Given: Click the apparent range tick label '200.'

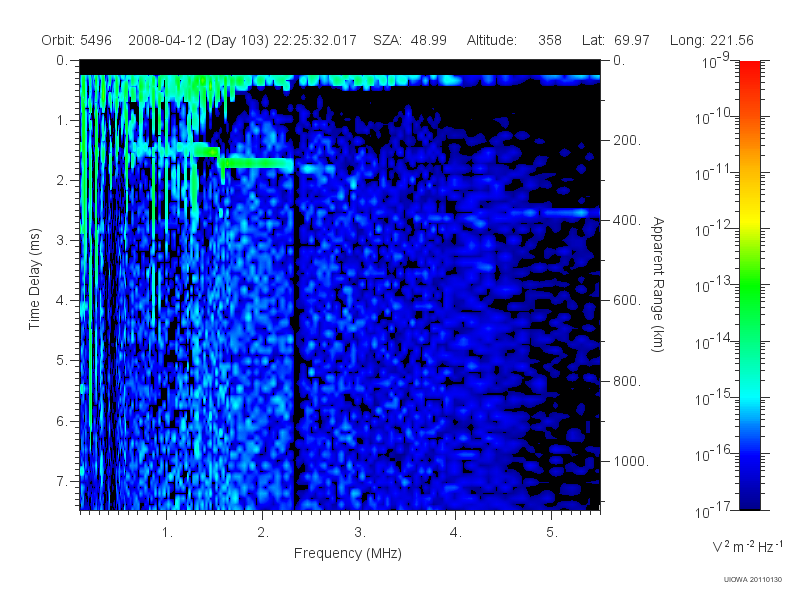Looking at the screenshot, I should pyautogui.click(x=627, y=140).
